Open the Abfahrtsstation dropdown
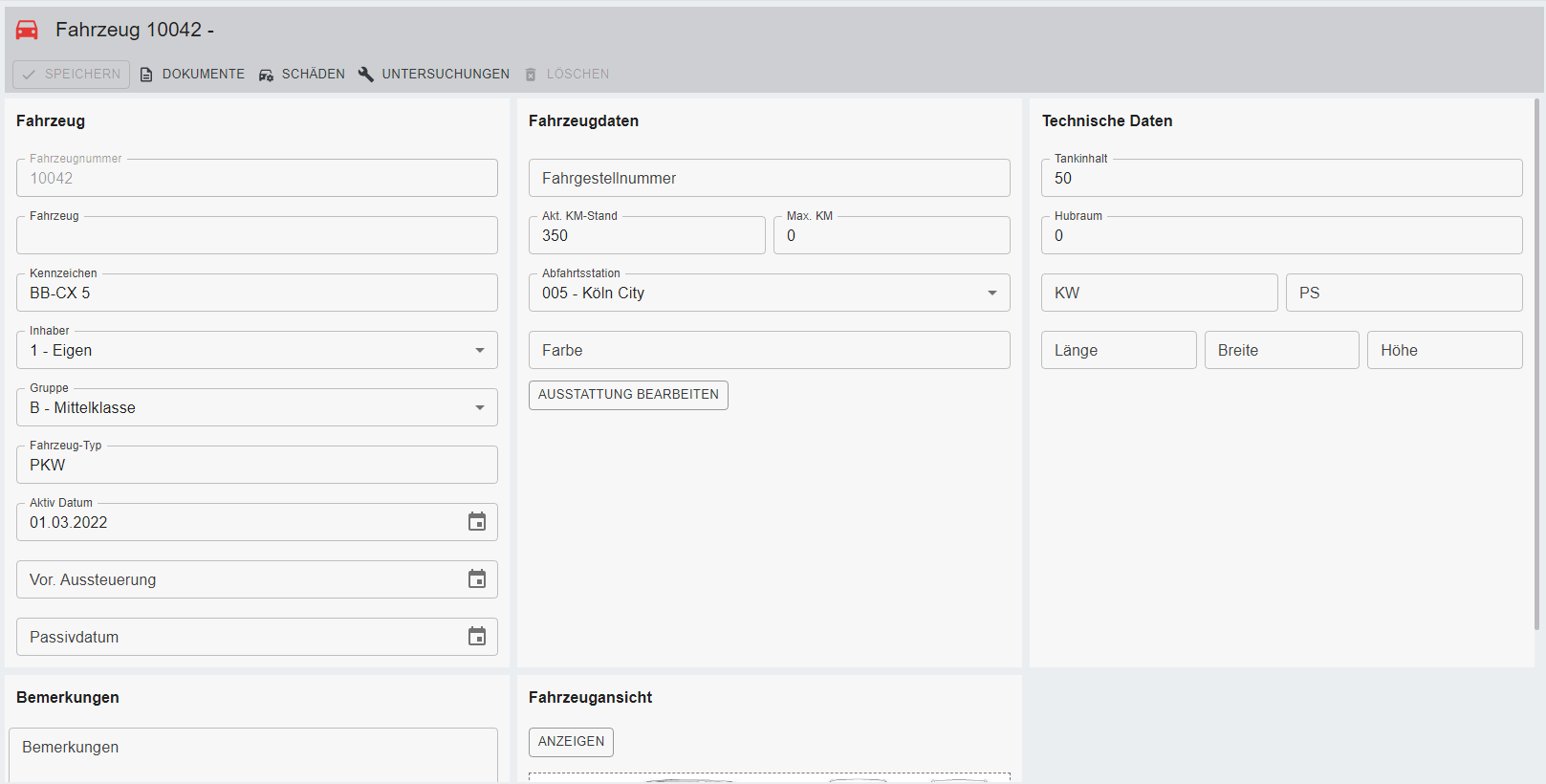 [992, 294]
